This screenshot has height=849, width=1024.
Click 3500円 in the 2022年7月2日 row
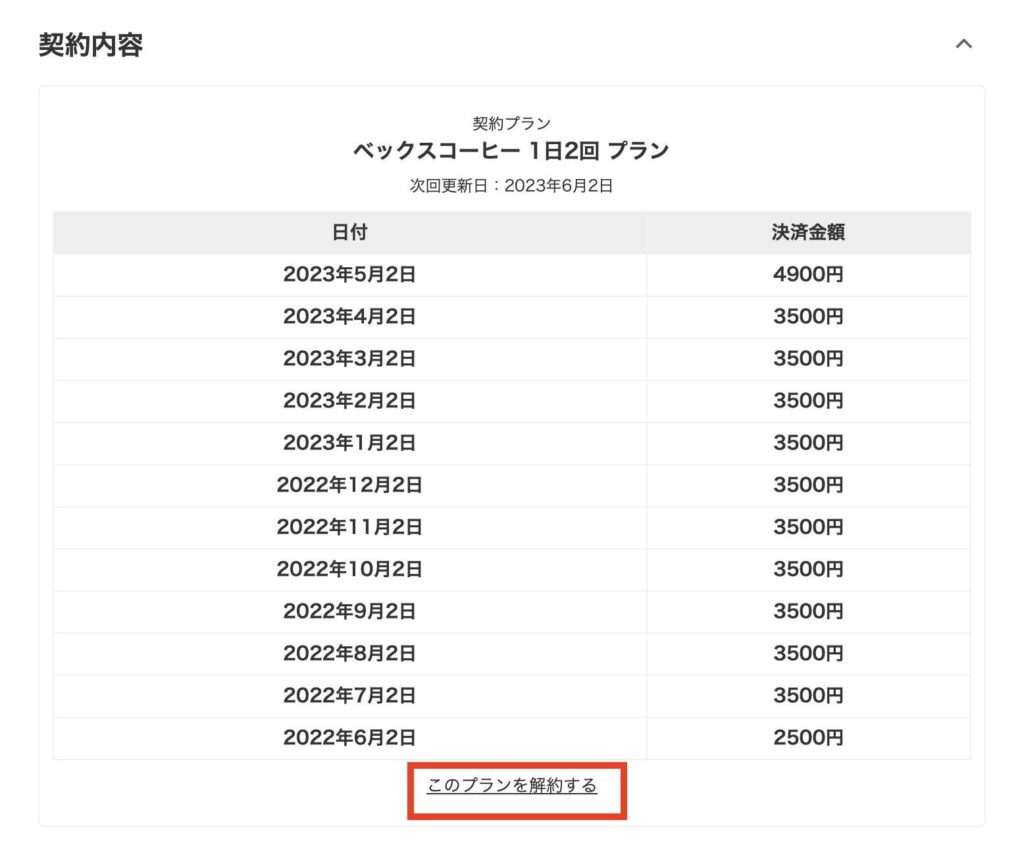(808, 696)
